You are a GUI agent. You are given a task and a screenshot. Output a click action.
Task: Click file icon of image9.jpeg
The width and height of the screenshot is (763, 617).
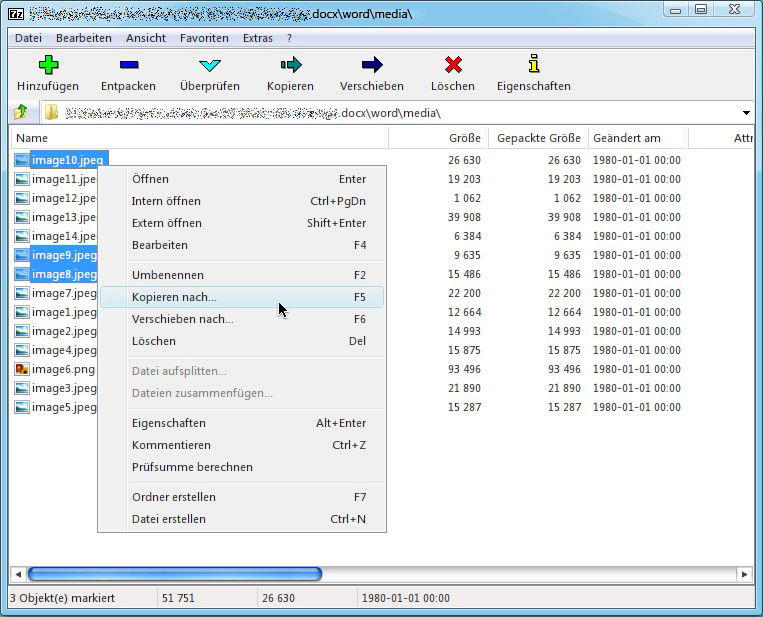tap(21, 255)
